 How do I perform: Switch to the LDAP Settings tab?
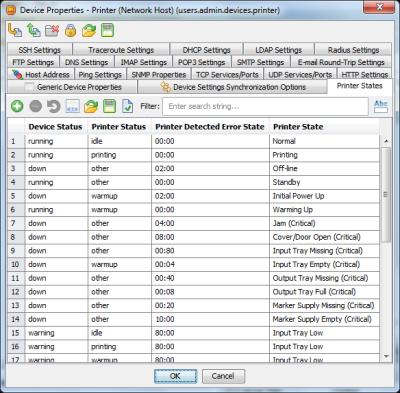pyautogui.click(x=279, y=50)
